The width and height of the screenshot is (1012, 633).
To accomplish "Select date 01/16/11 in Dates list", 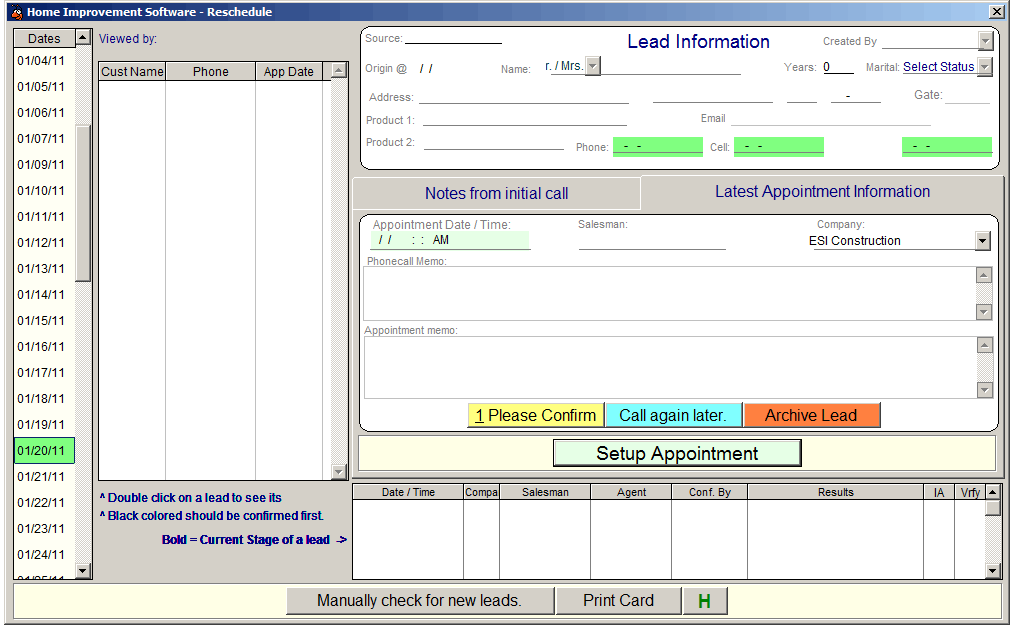I will point(44,347).
